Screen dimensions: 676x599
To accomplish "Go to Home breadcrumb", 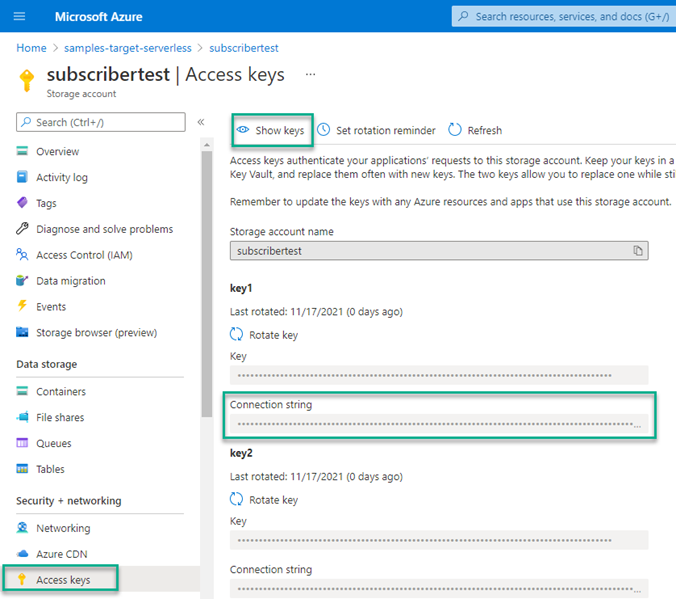I will point(31,48).
